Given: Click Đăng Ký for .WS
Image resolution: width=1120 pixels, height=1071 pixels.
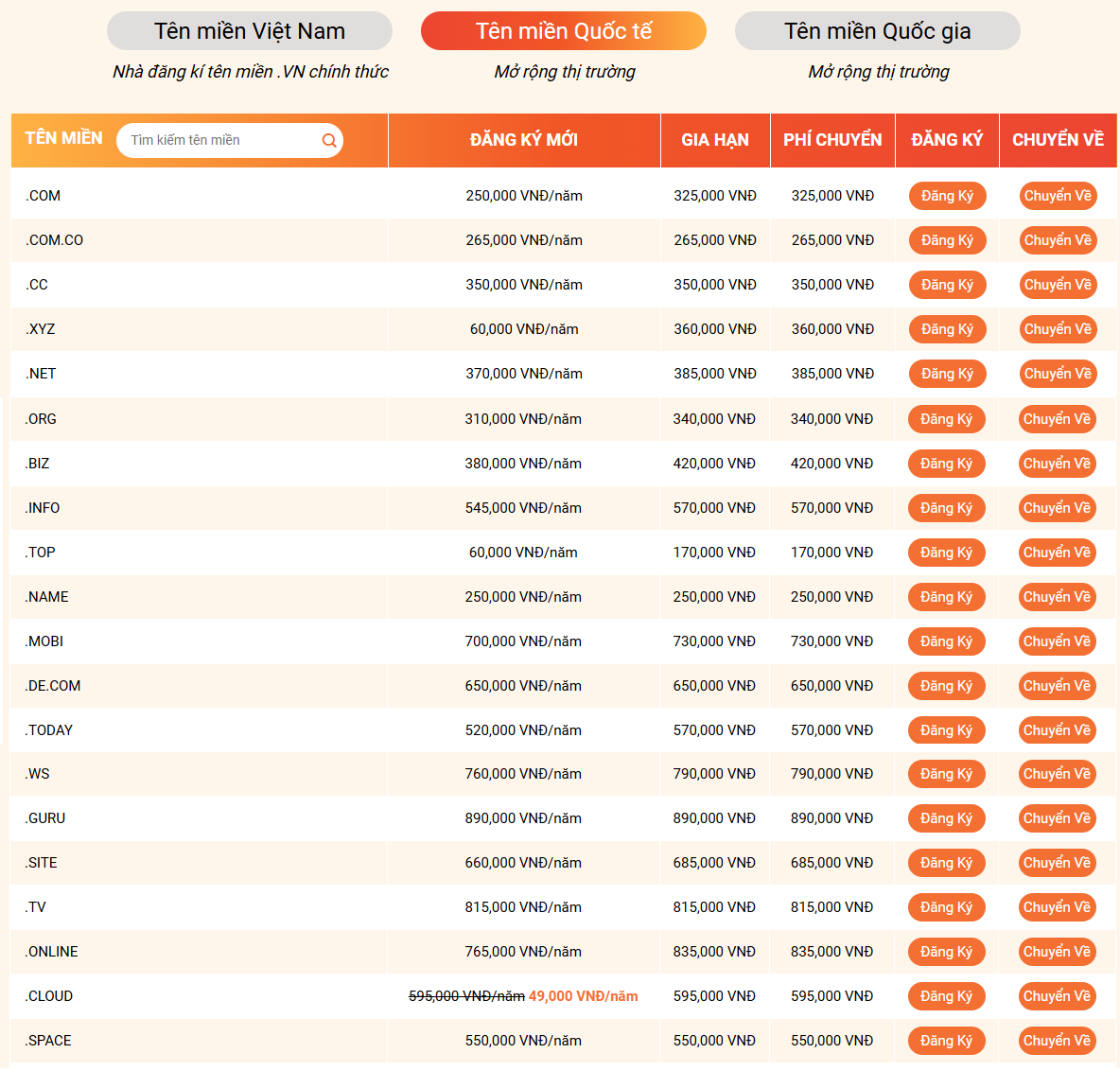Looking at the screenshot, I should tap(947, 774).
